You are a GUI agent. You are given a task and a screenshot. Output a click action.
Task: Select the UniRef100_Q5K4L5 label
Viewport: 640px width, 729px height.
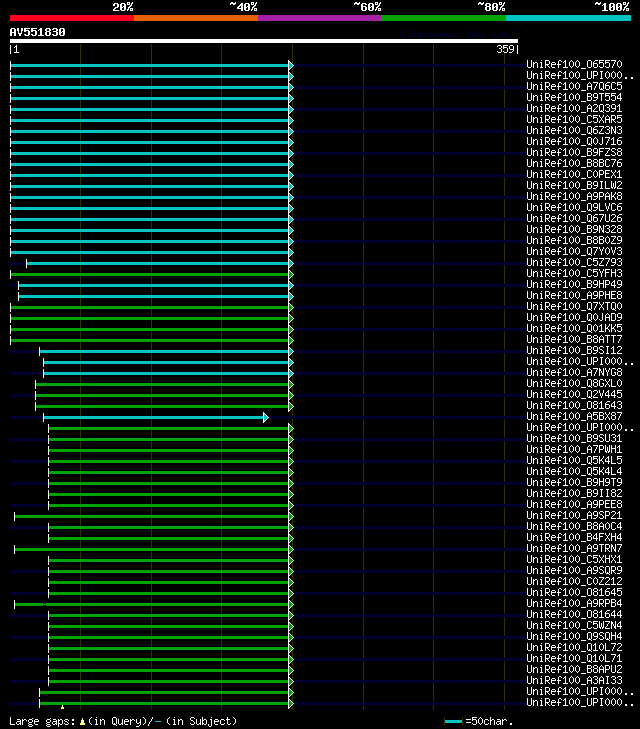point(574,460)
